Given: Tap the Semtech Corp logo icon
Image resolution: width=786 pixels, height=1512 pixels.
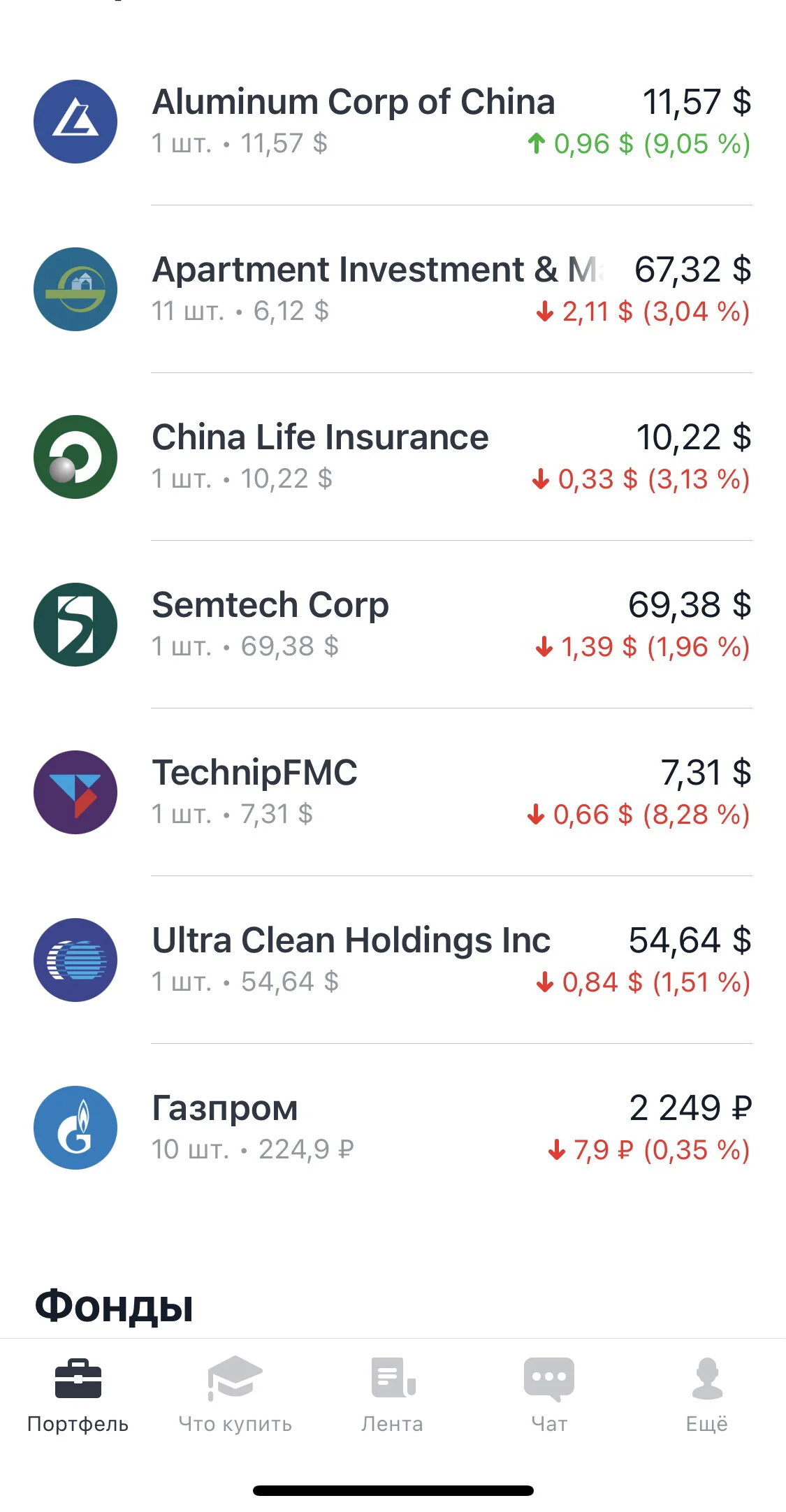Looking at the screenshot, I should tap(75, 625).
